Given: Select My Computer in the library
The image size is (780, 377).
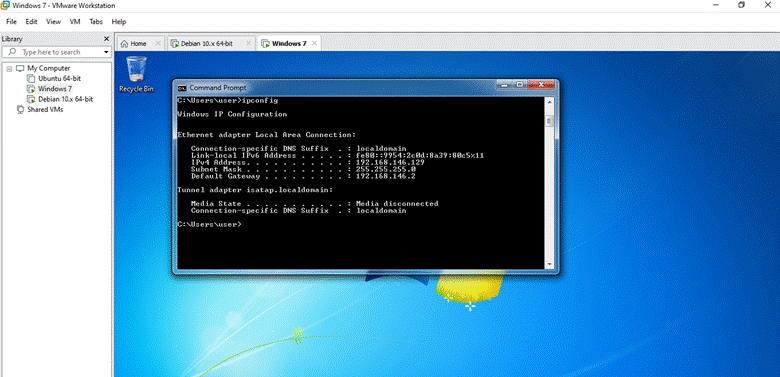Looking at the screenshot, I should point(48,69).
